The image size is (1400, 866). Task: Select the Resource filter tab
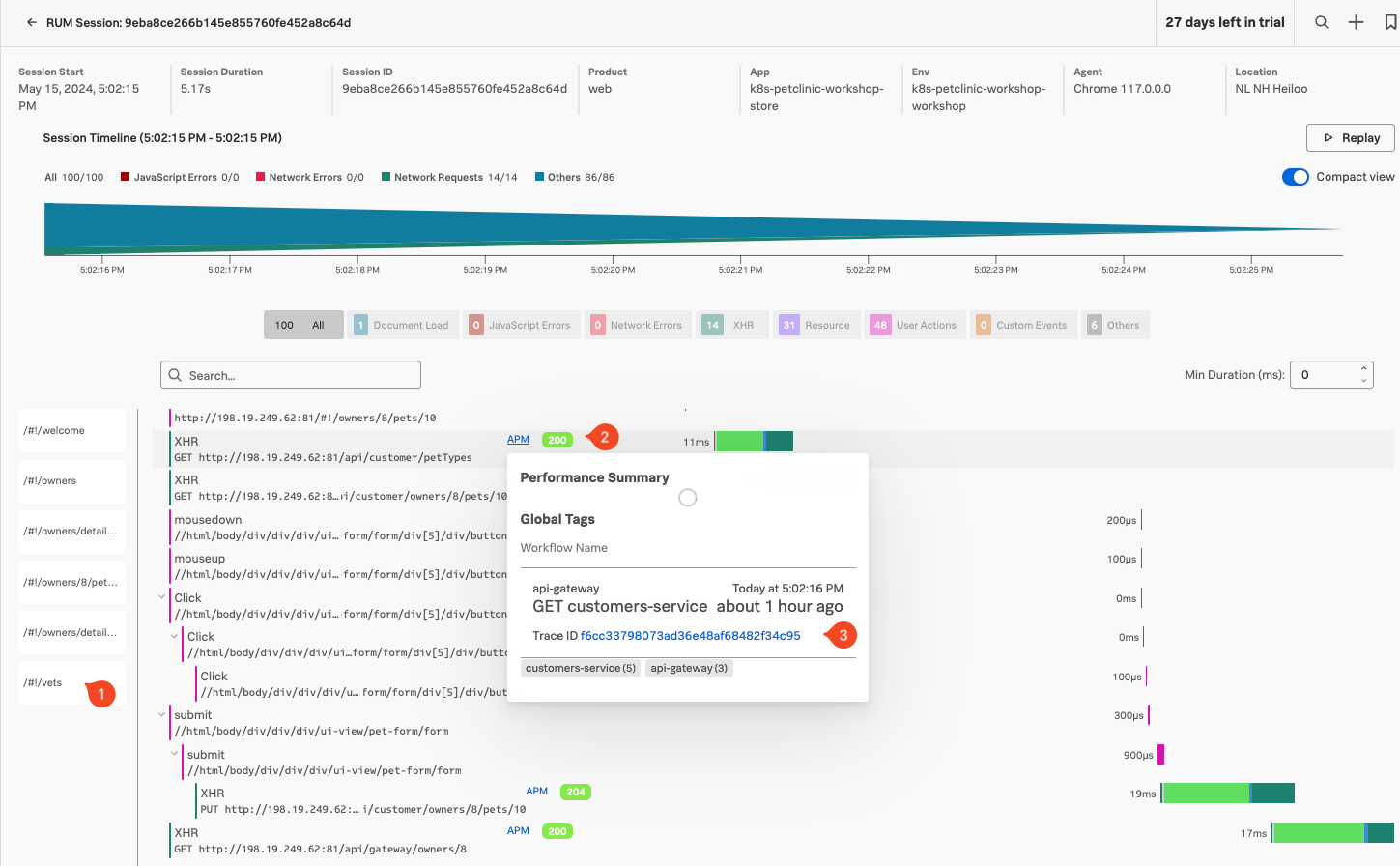click(815, 325)
